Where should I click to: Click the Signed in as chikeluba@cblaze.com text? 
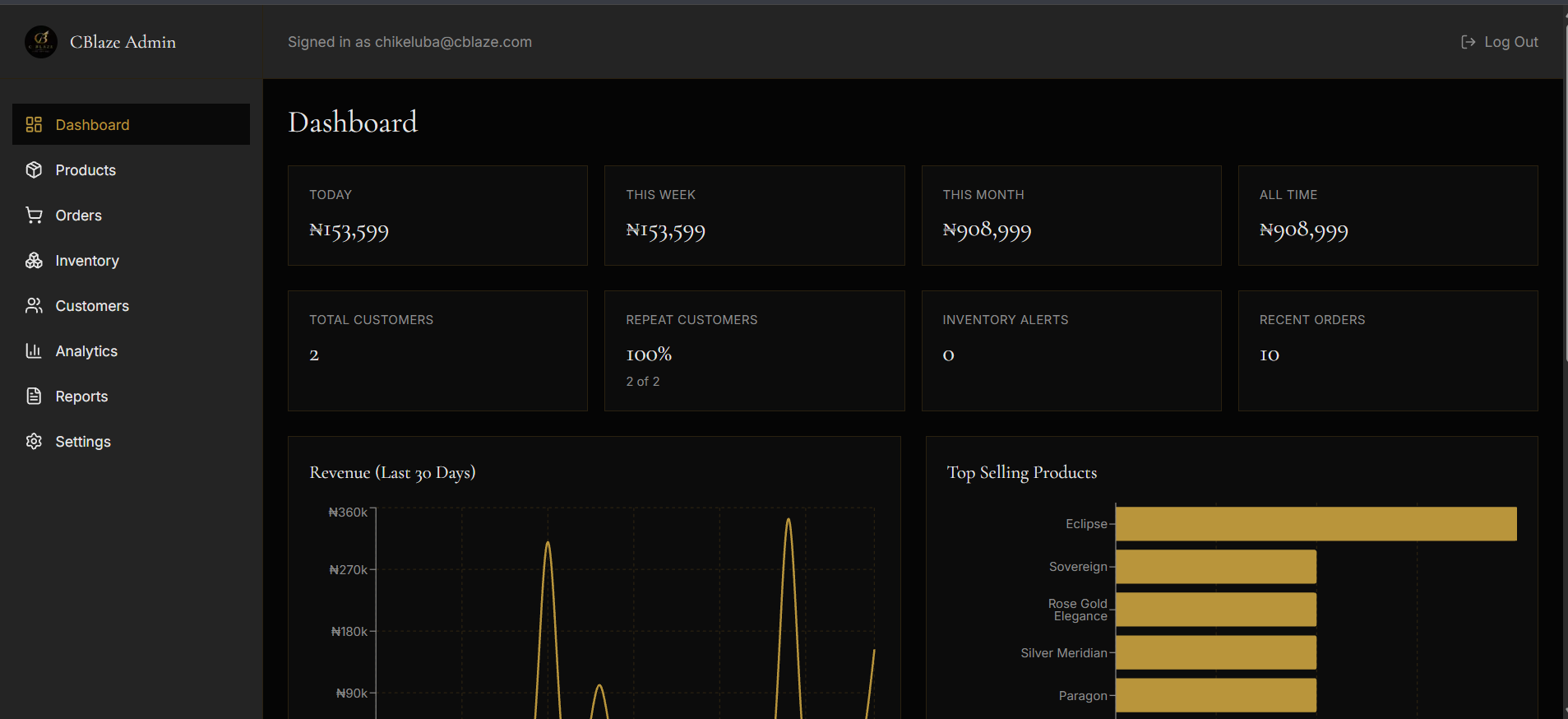point(409,42)
